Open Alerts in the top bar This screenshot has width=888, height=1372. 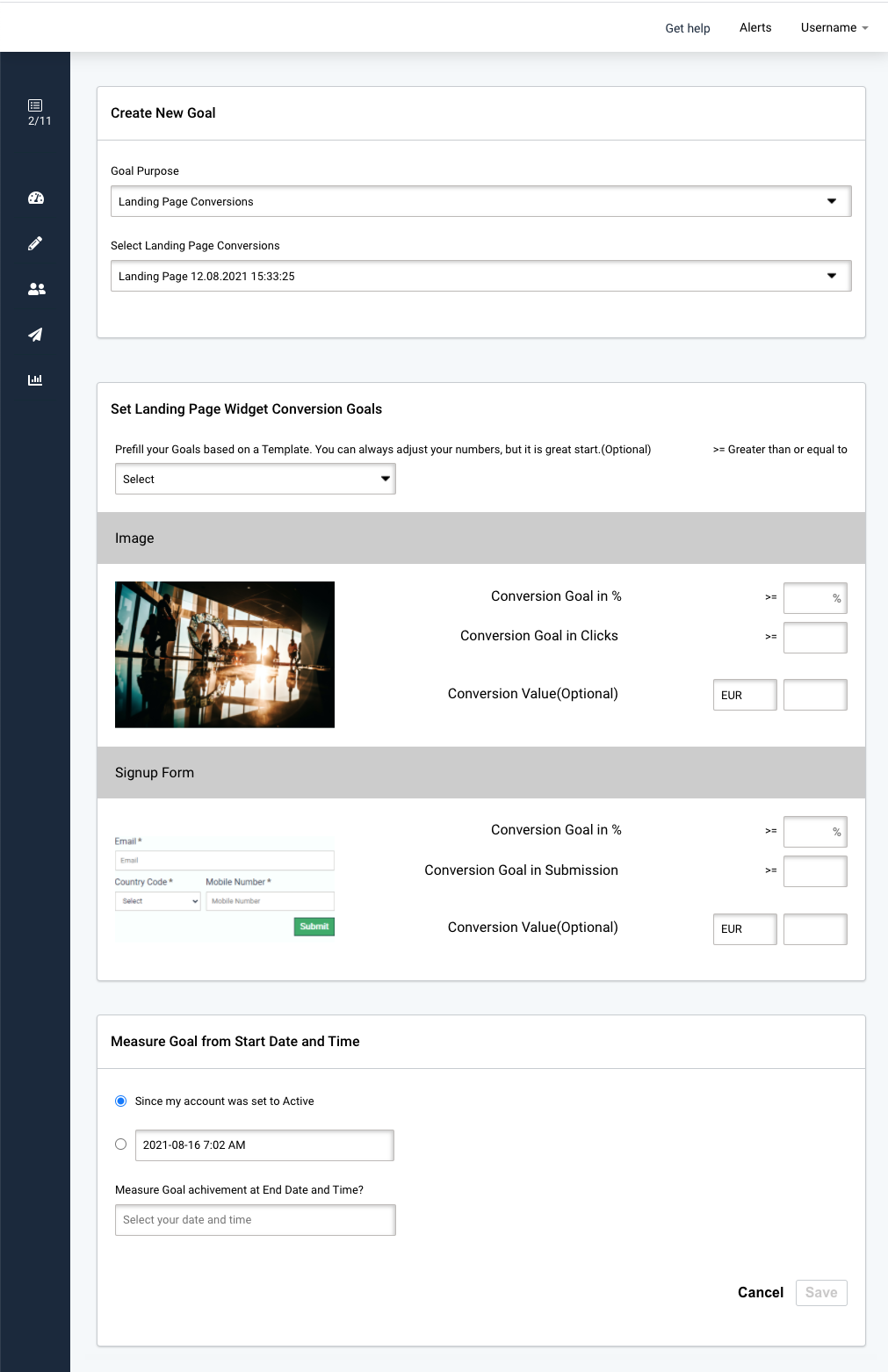(755, 28)
